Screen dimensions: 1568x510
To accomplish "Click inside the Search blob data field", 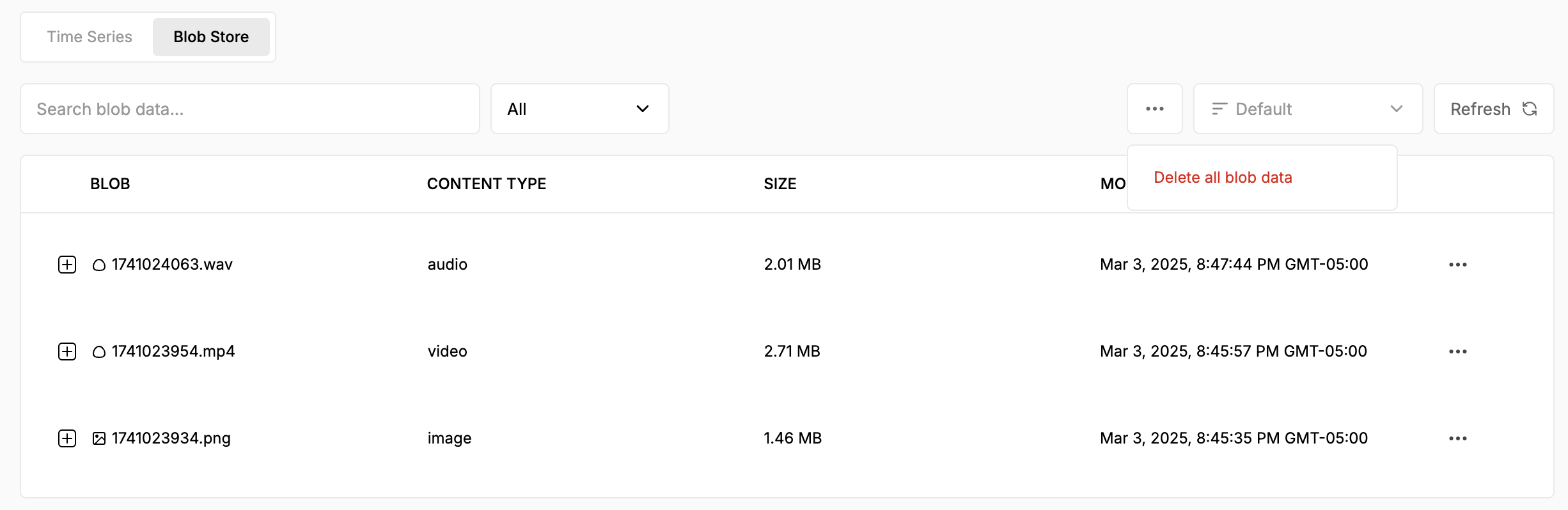I will click(x=249, y=109).
